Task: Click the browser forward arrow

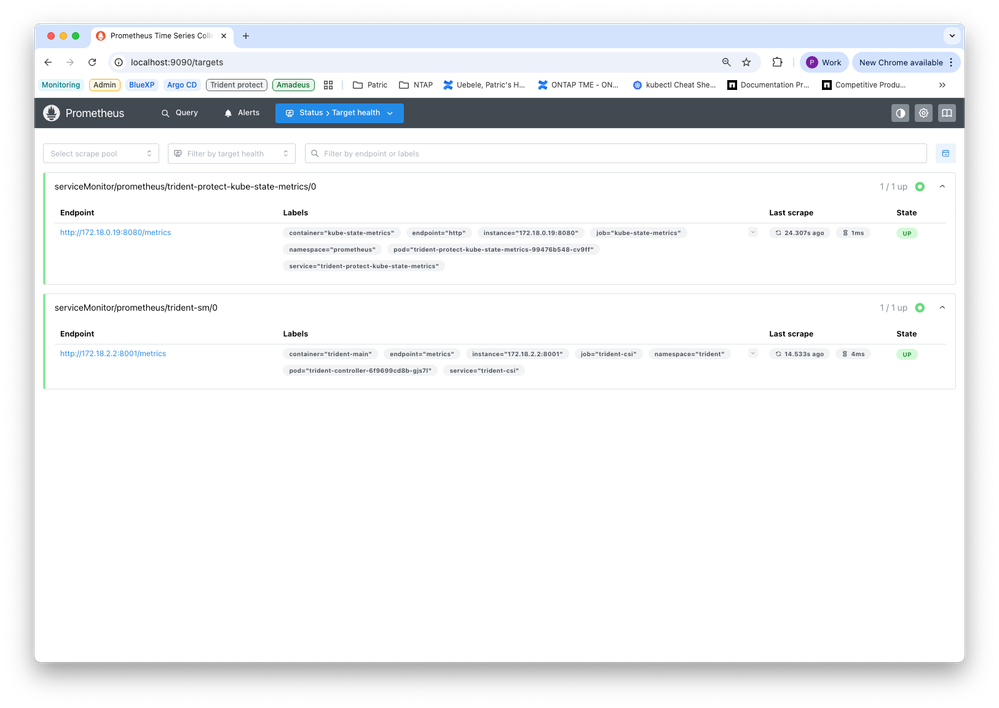Action: [x=70, y=62]
